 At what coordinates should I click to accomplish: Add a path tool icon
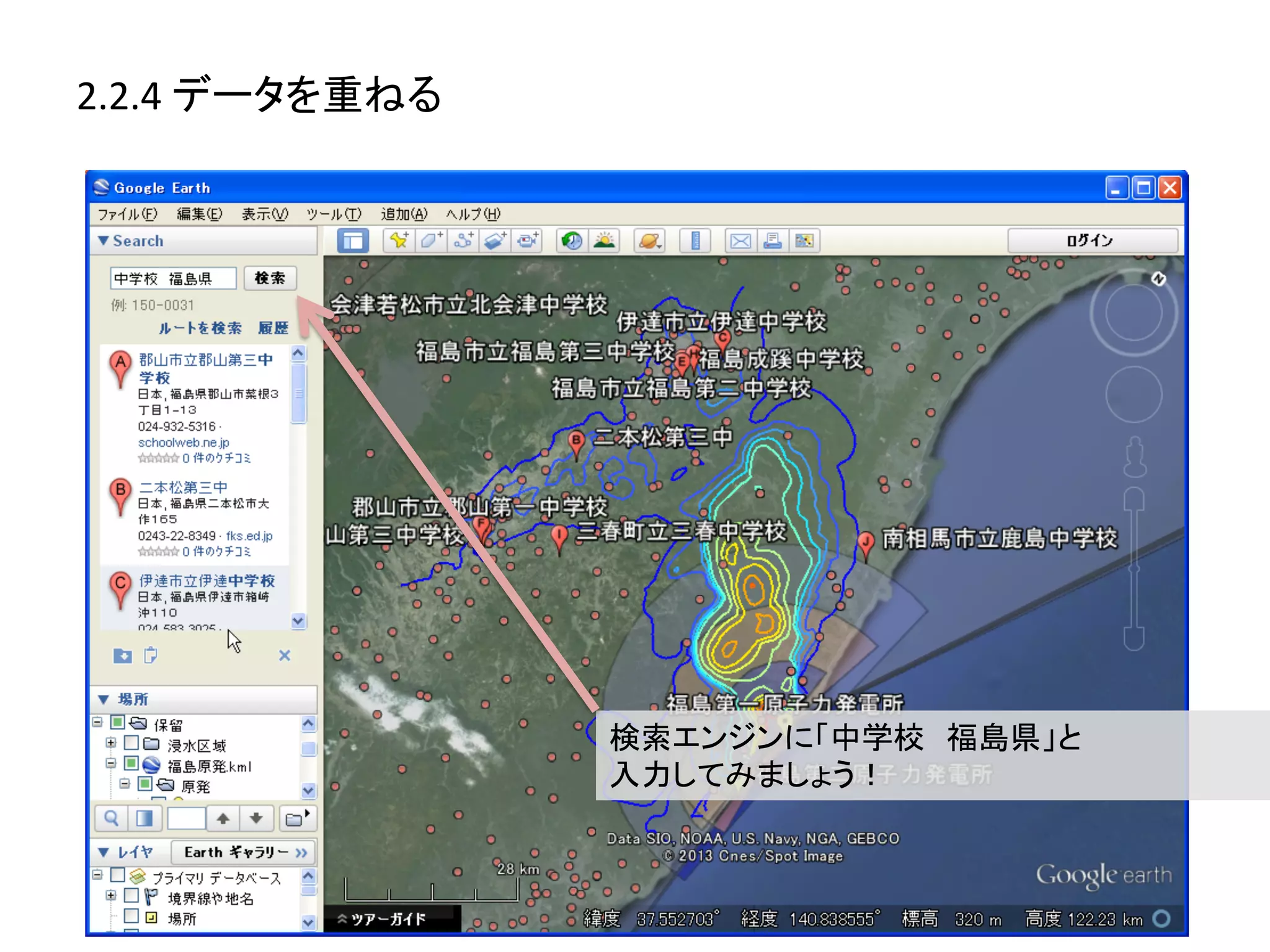tap(463, 240)
